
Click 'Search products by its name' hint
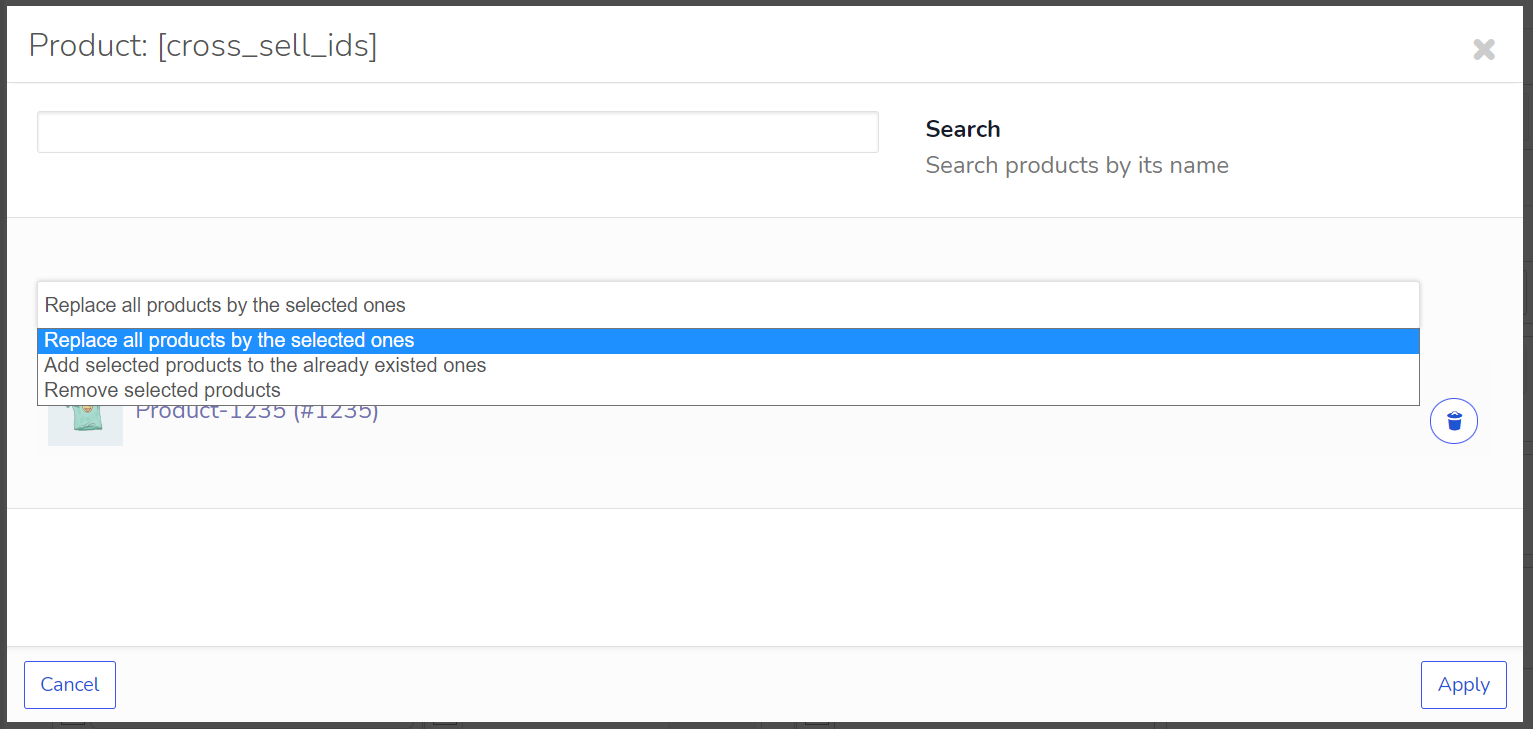[x=1077, y=165]
